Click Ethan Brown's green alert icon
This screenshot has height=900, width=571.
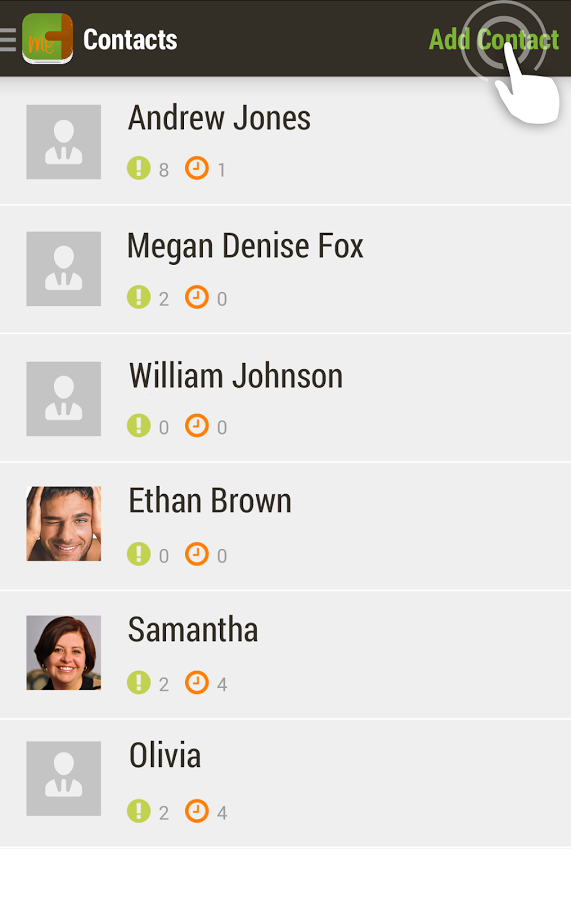pyautogui.click(x=138, y=554)
